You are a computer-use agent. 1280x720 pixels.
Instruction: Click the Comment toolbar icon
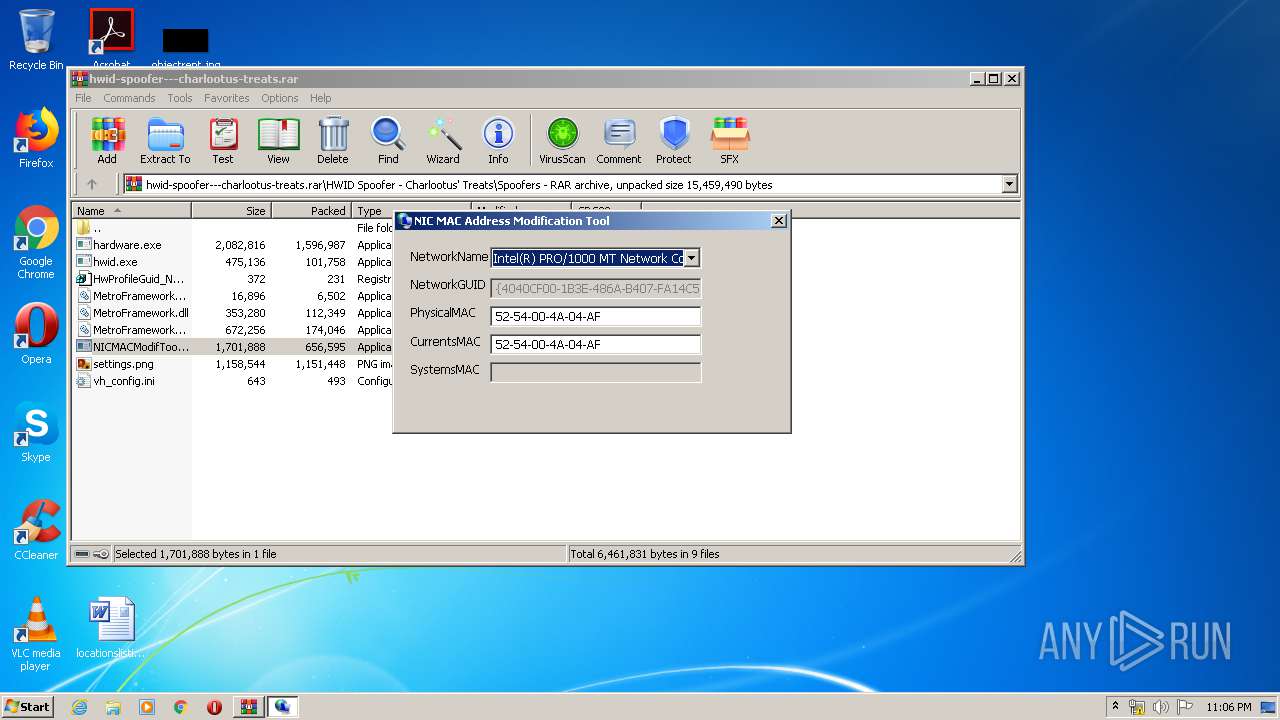[x=619, y=140]
